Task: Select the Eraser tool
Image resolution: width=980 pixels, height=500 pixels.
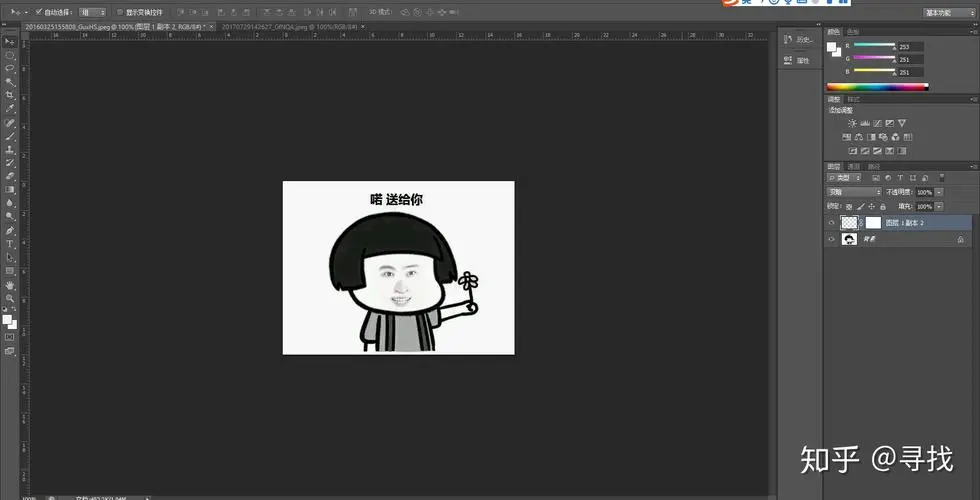Action: [10, 176]
